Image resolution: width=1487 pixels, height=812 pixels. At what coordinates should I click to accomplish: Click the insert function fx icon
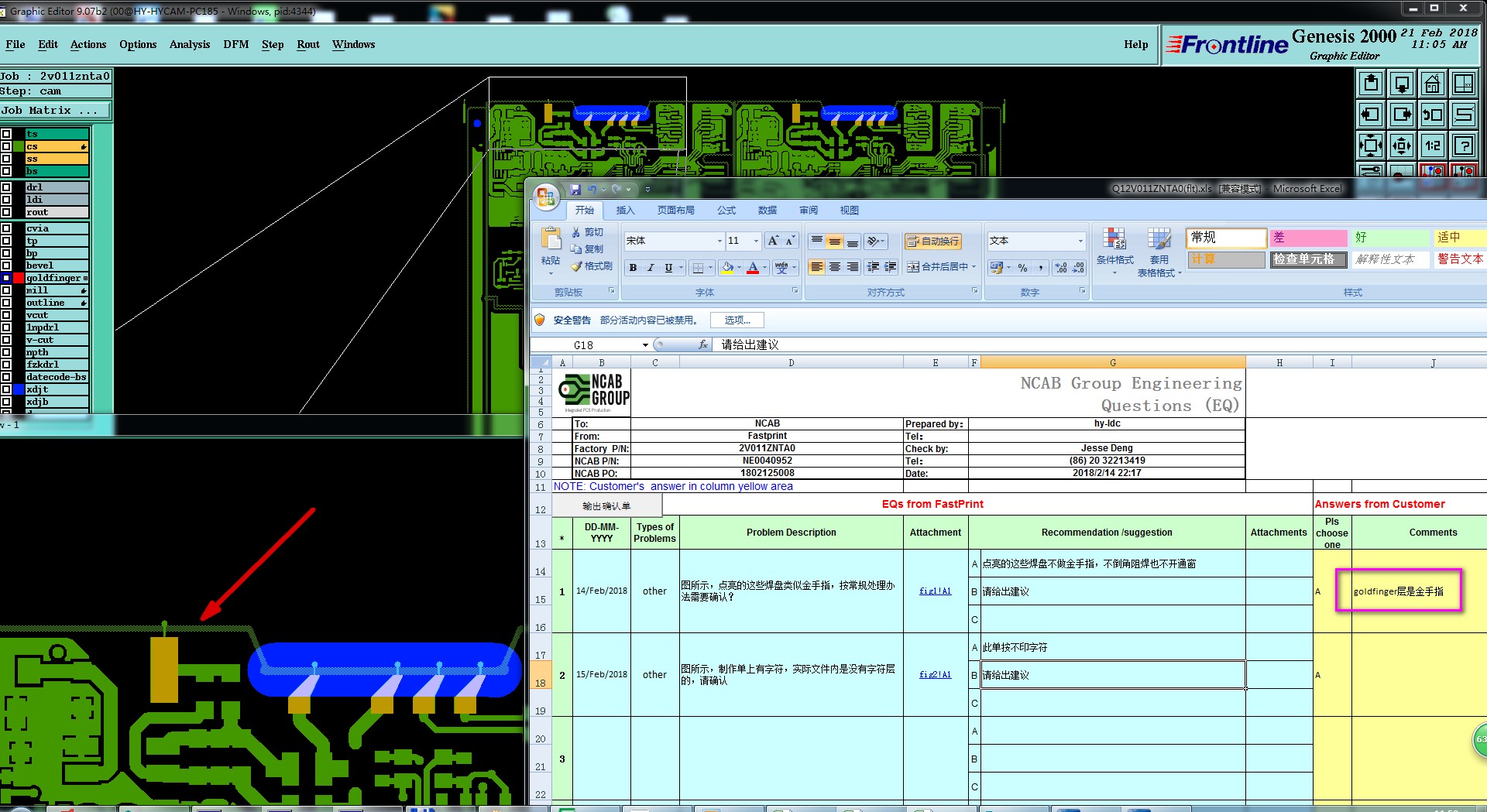click(702, 344)
